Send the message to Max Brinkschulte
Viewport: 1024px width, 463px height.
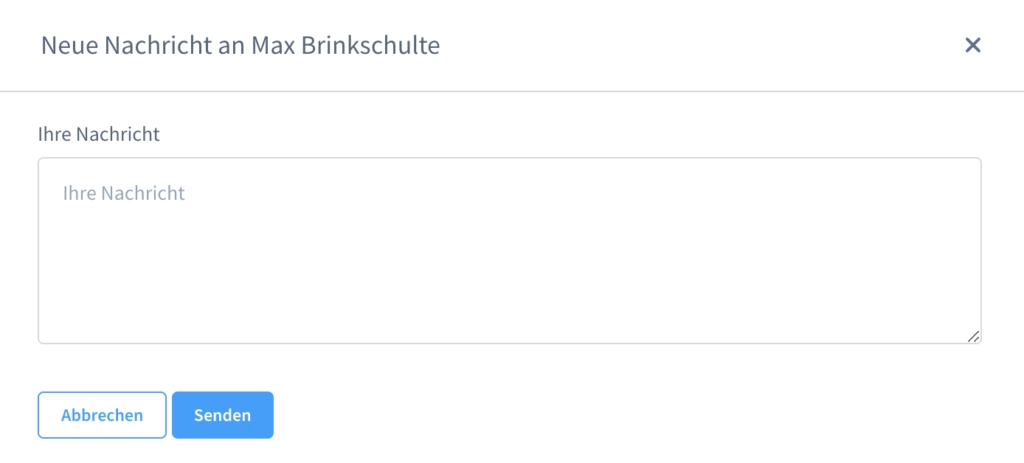pos(222,415)
